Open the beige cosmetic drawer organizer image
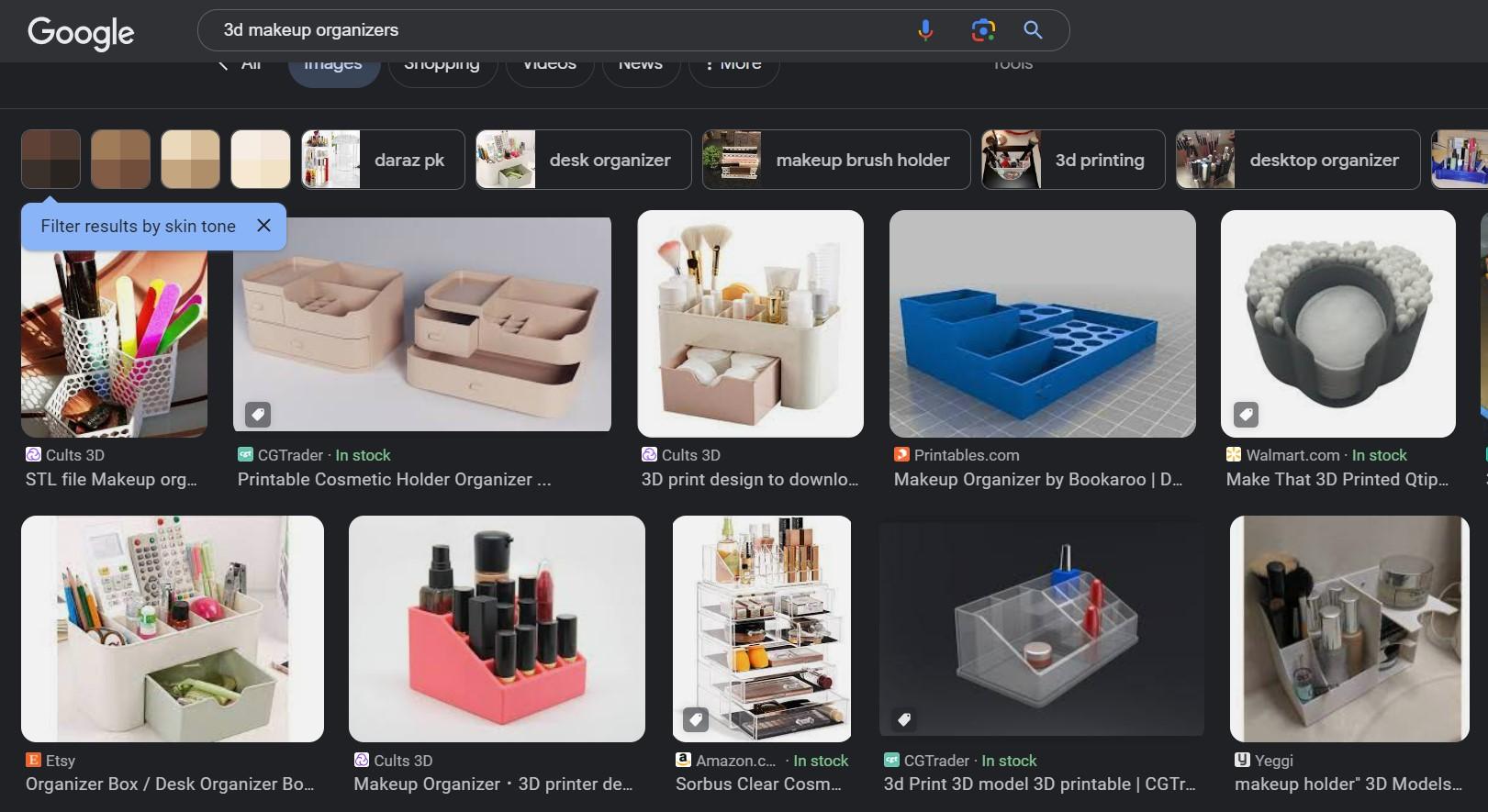 click(422, 324)
